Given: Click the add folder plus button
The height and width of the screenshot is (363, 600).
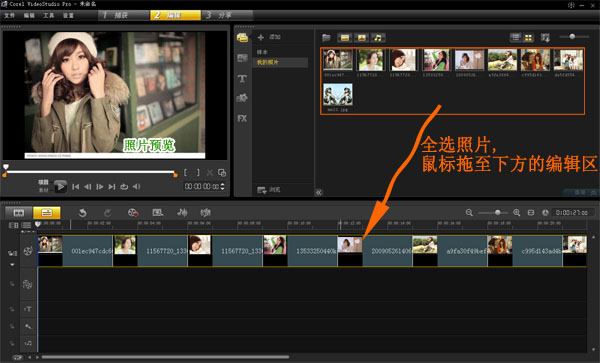Looking at the screenshot, I should coord(261,37).
